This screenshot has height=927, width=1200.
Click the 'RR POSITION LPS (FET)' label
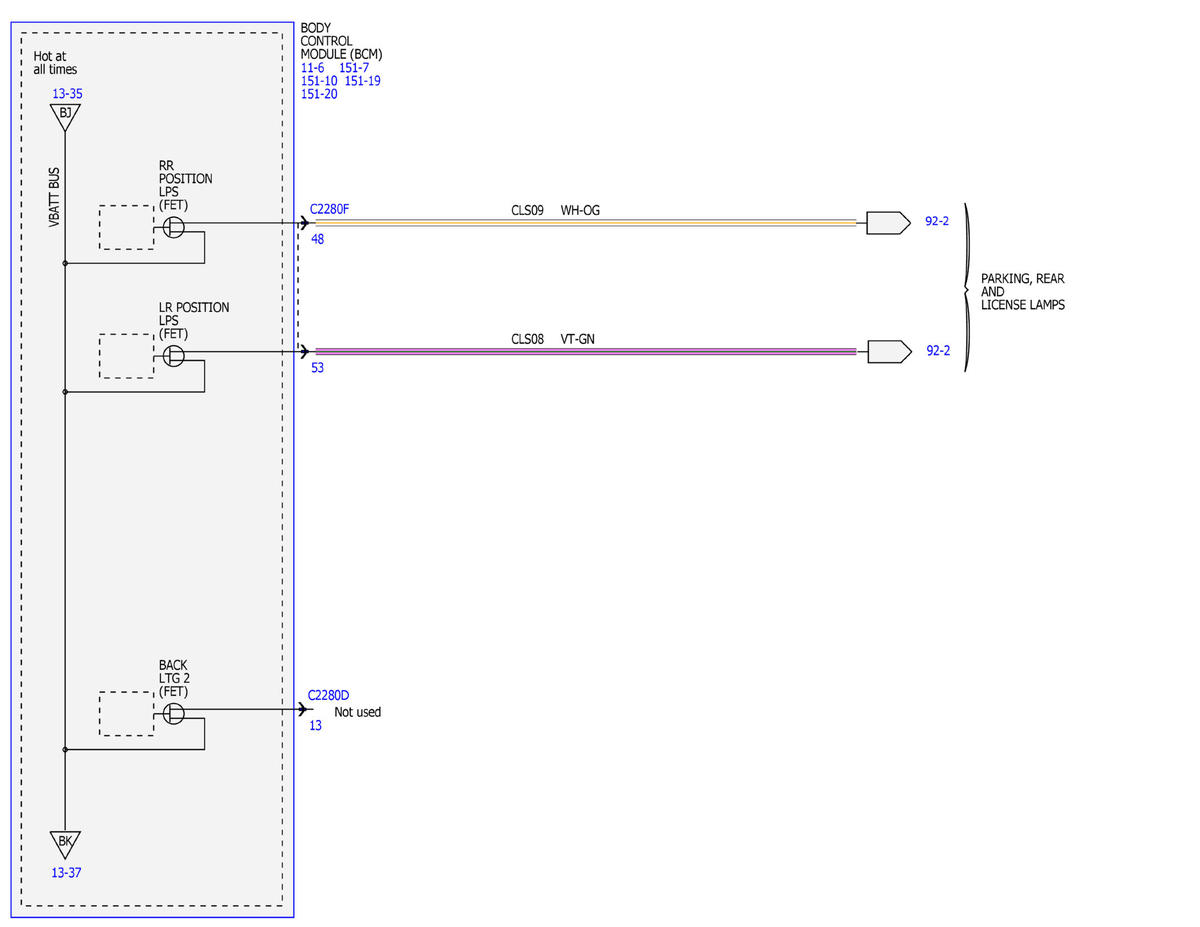(x=185, y=185)
